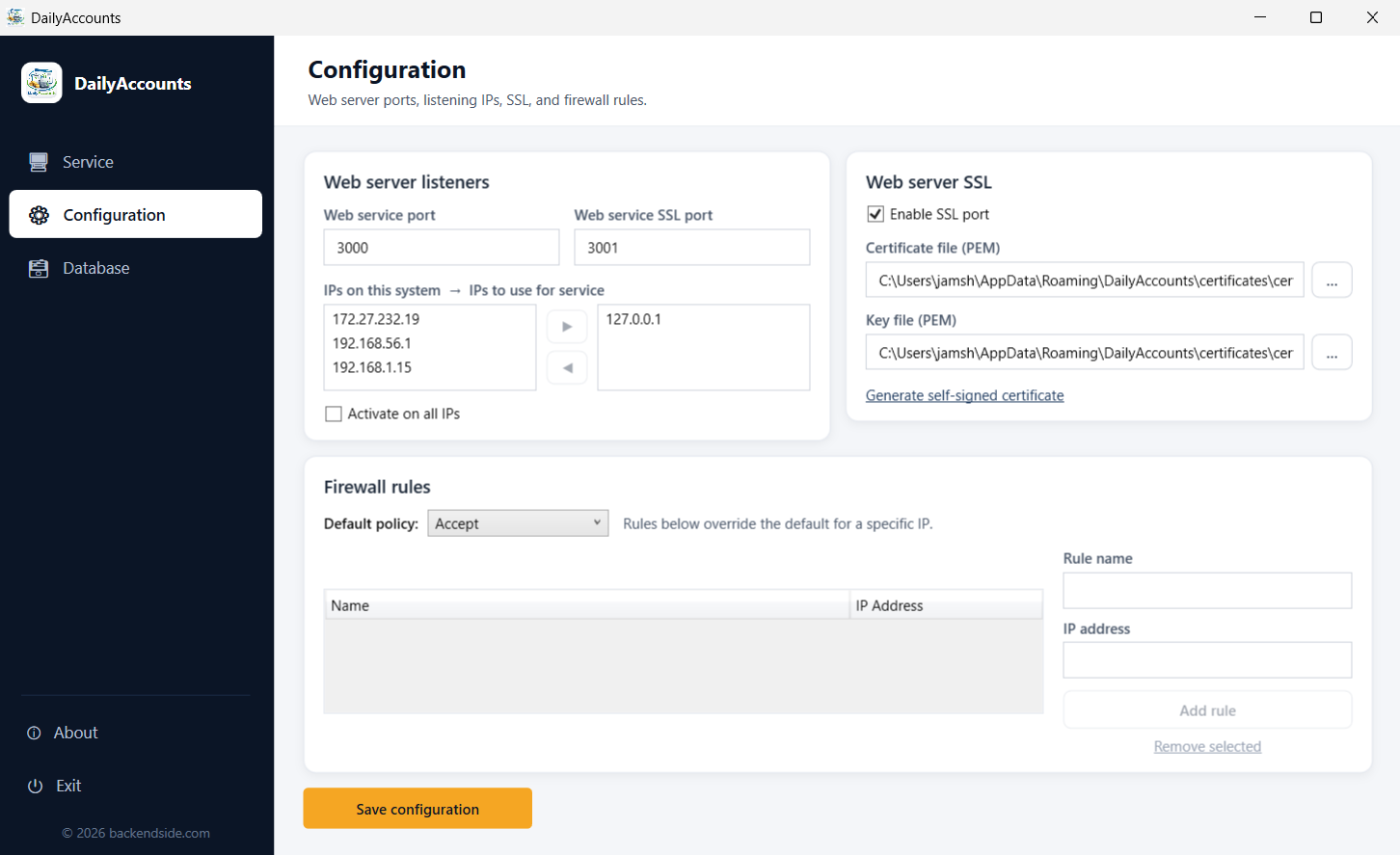This screenshot has height=855, width=1400.
Task: Click the Add rule button
Action: (1207, 710)
